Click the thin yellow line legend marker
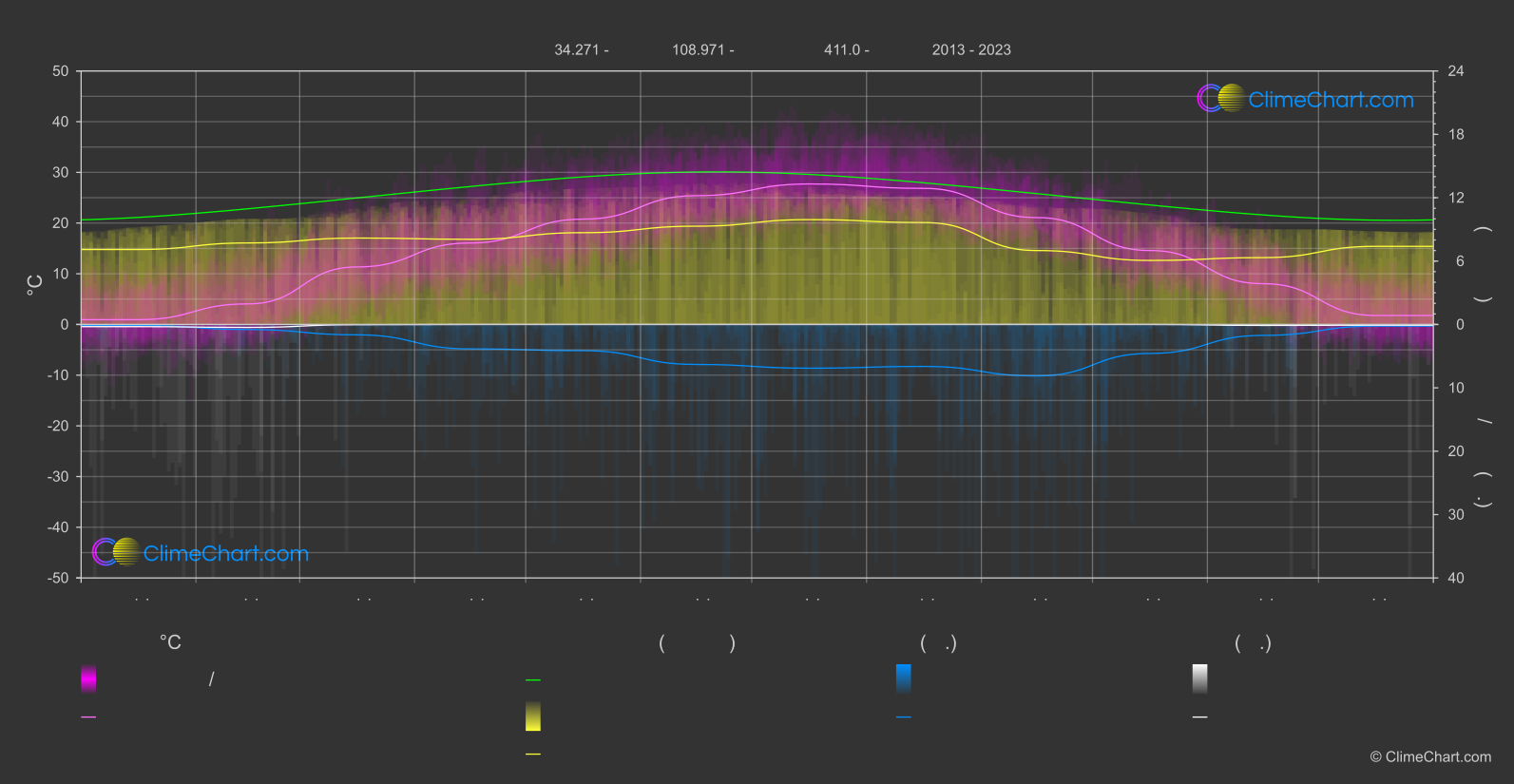1514x784 pixels. (x=533, y=755)
